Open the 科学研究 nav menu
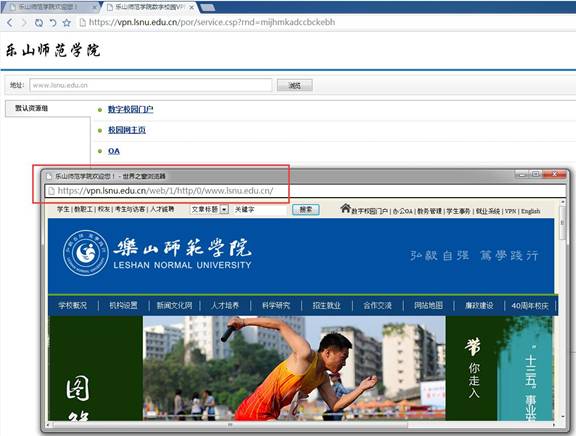The width and height of the screenshot is (576, 436). click(276, 305)
